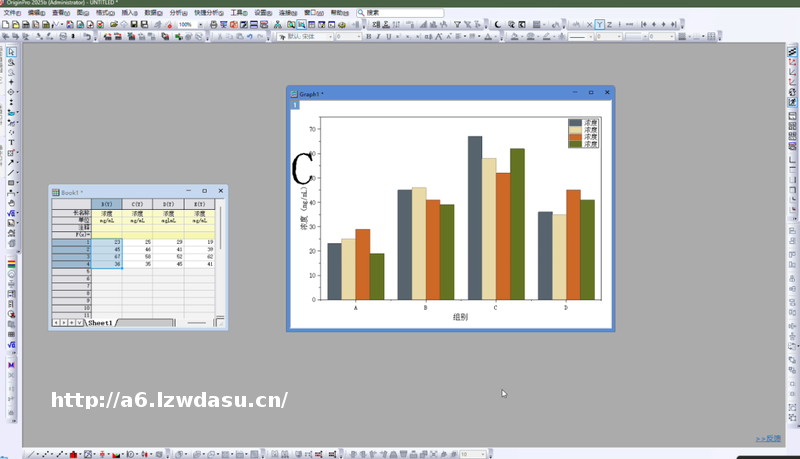Screen dimensions: 800x459
Task: Select the Pointer tool in left toolbar
Action: 11,51
